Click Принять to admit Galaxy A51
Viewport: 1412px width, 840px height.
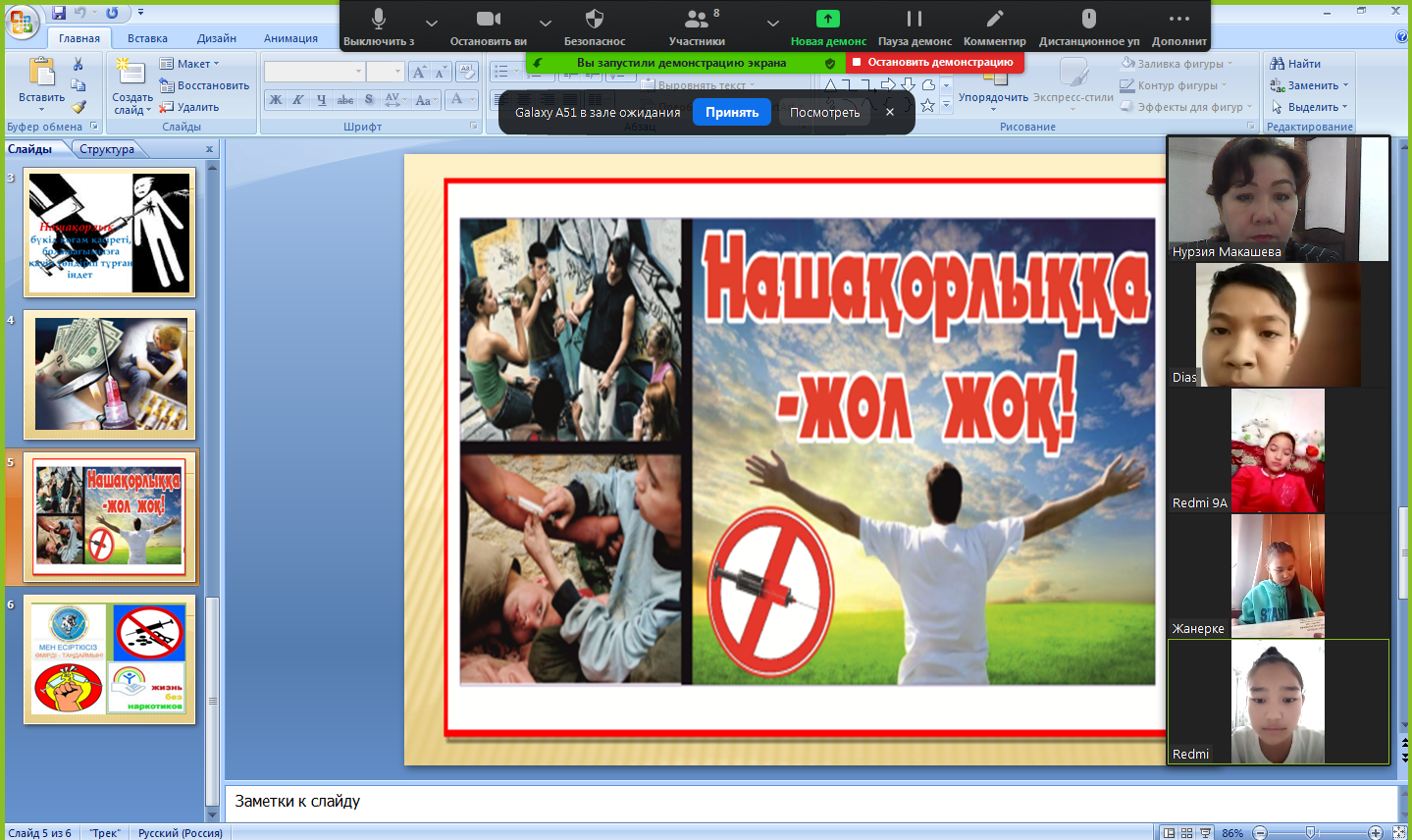coord(732,113)
